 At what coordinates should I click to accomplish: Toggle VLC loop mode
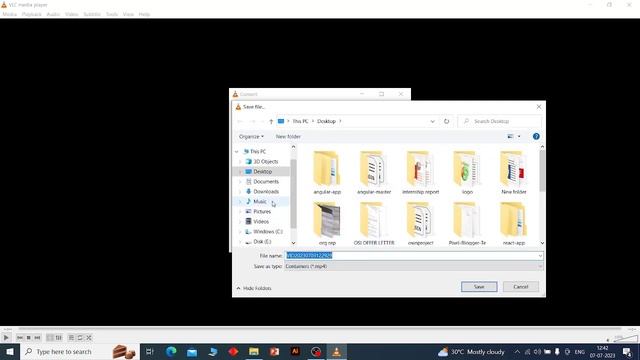[80, 338]
